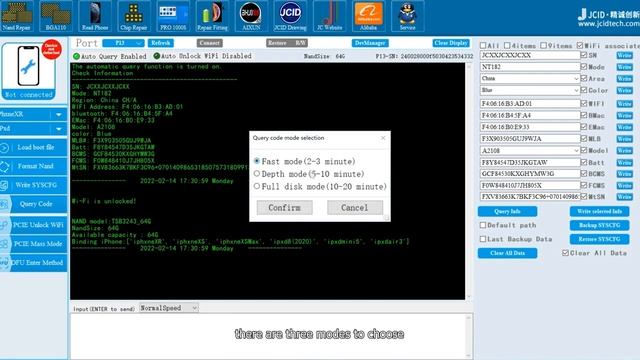Cancel the query code mode dialog
Screen dimensions: 640x360
(355, 207)
